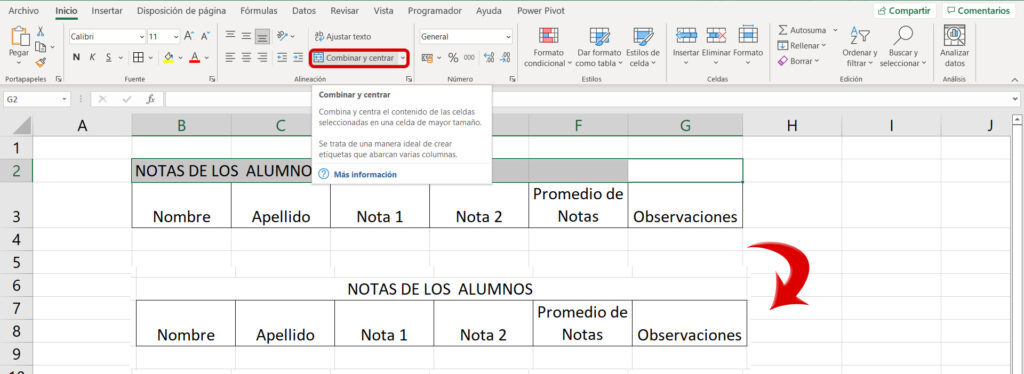
Task: Switch to the Insertar tab
Action: (106, 10)
